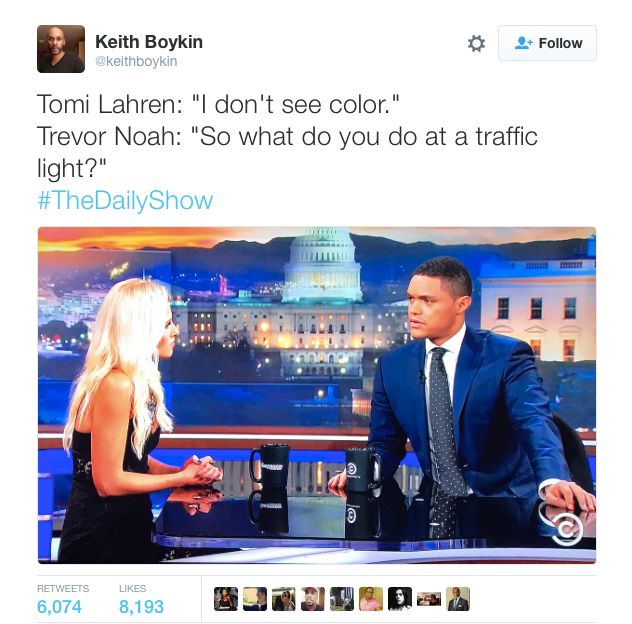This screenshot has height=624, width=632.
Task: Open the @keithboykin handle link
Action: [x=136, y=61]
